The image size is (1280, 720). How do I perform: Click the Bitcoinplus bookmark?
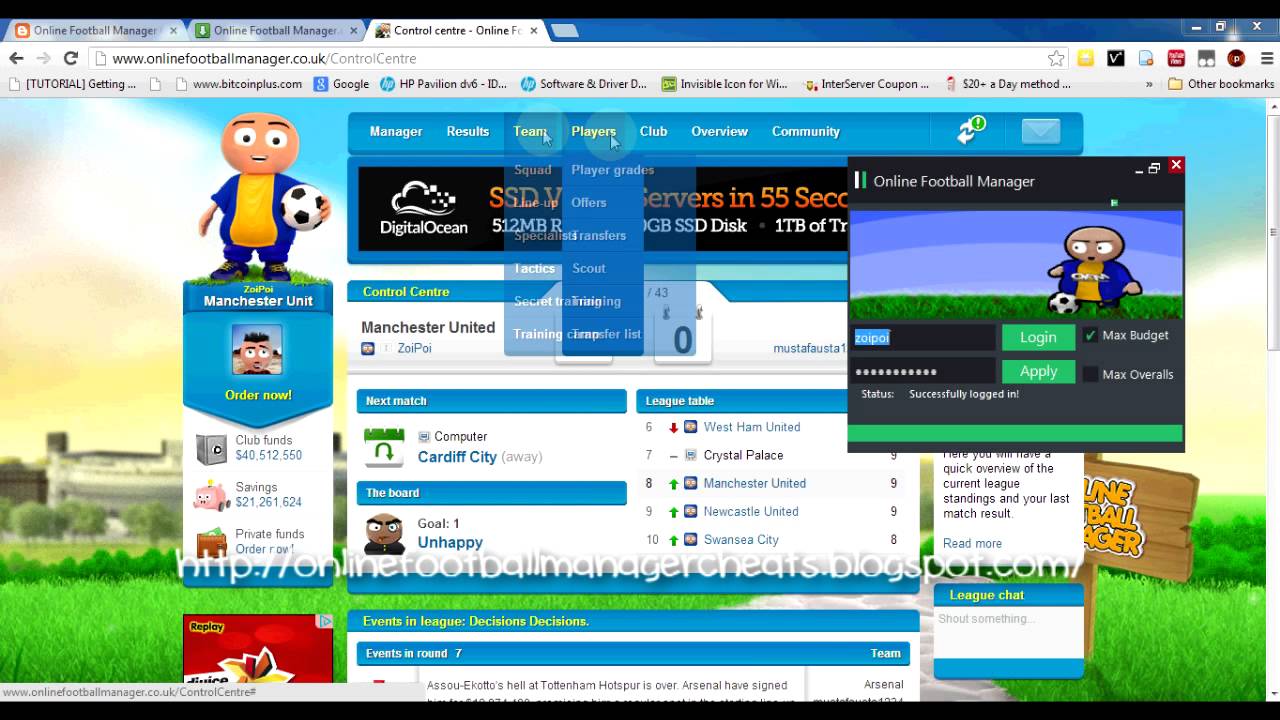coord(237,84)
